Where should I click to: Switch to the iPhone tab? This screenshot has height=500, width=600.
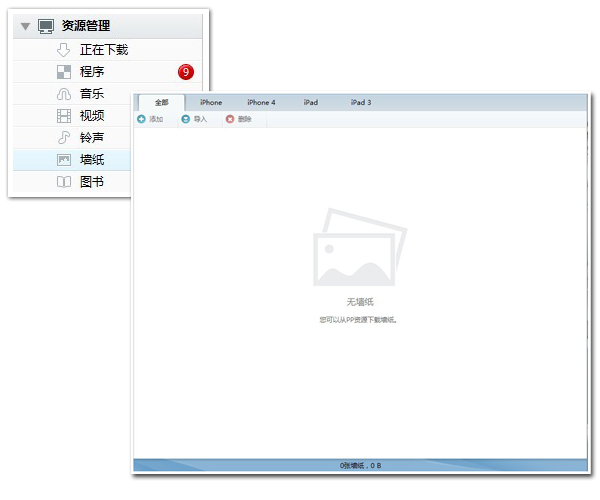pos(211,103)
